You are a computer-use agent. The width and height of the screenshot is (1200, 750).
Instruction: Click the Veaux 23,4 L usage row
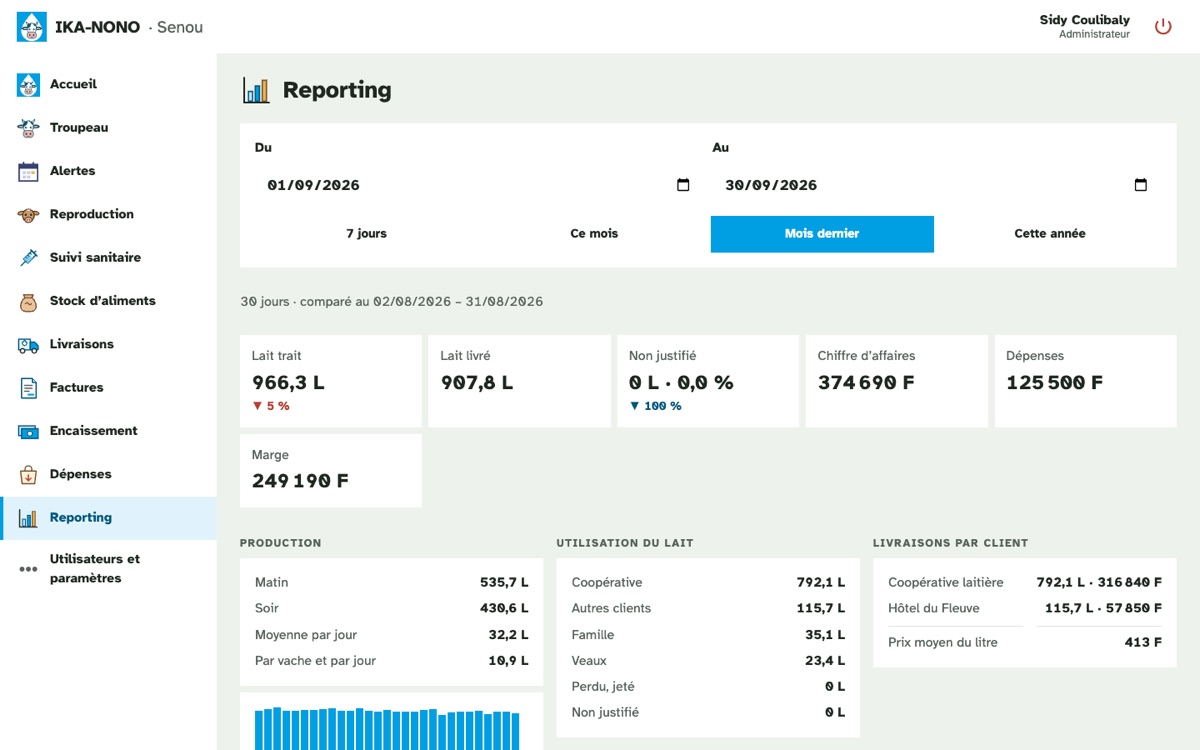click(x=708, y=661)
